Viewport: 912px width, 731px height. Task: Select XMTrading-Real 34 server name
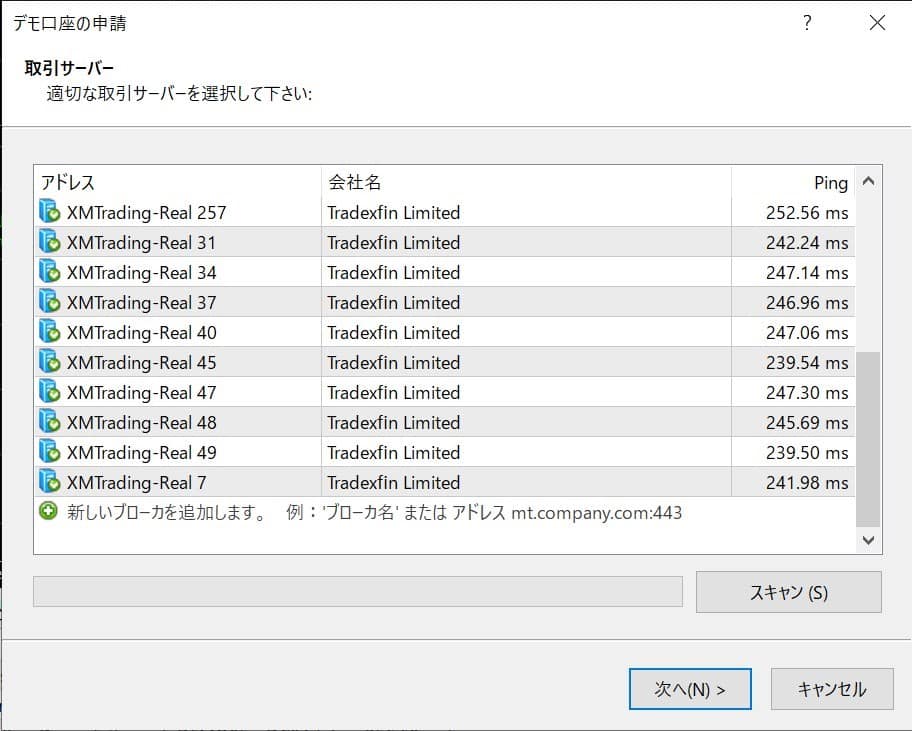(x=141, y=273)
